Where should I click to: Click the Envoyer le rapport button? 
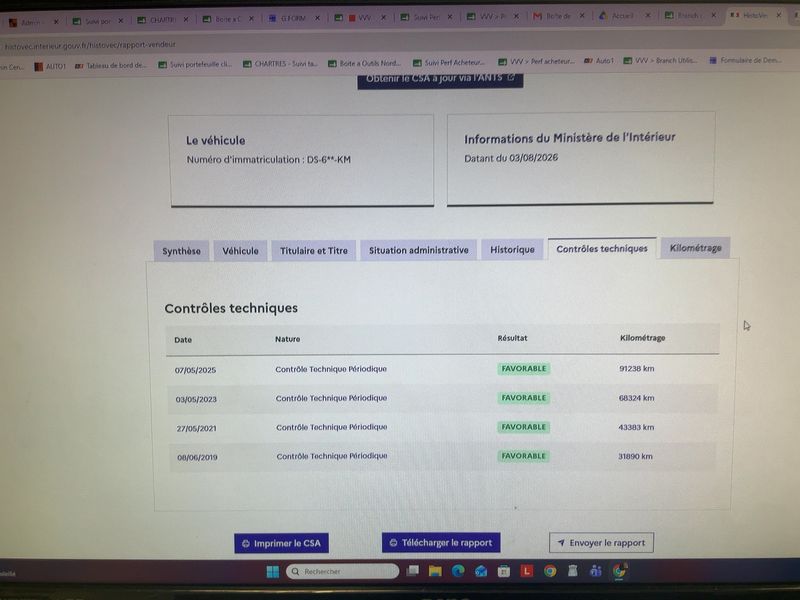click(601, 543)
